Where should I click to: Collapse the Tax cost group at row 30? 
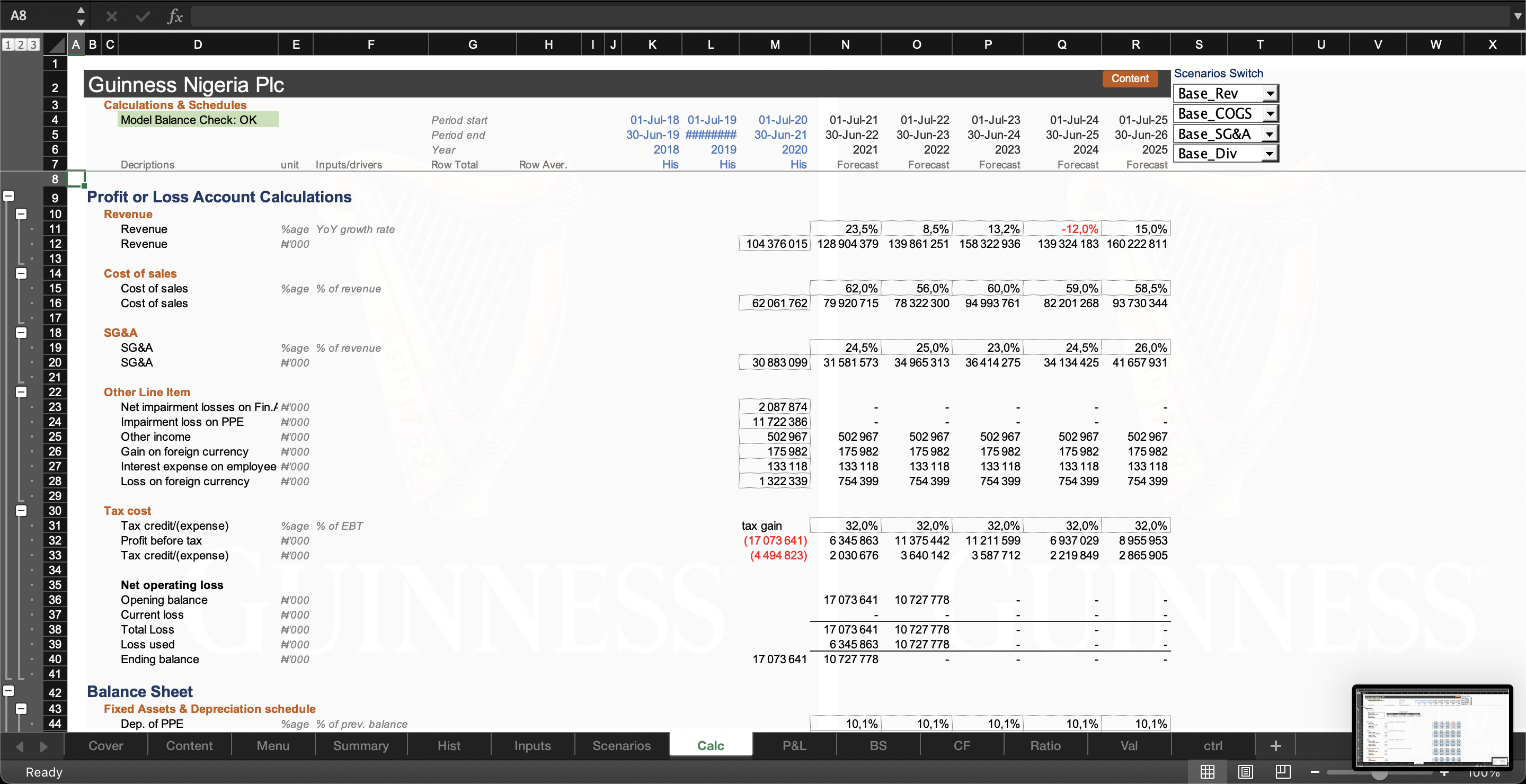[x=21, y=511]
